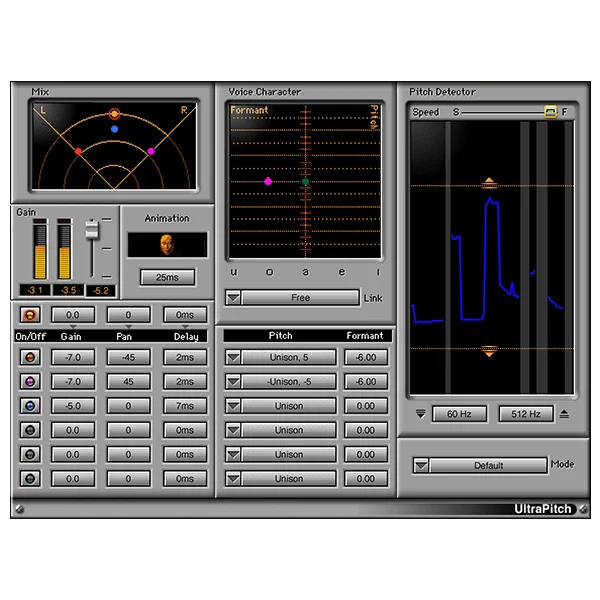Click the Default mode button
The width and height of the screenshot is (600, 600).
pyautogui.click(x=488, y=466)
